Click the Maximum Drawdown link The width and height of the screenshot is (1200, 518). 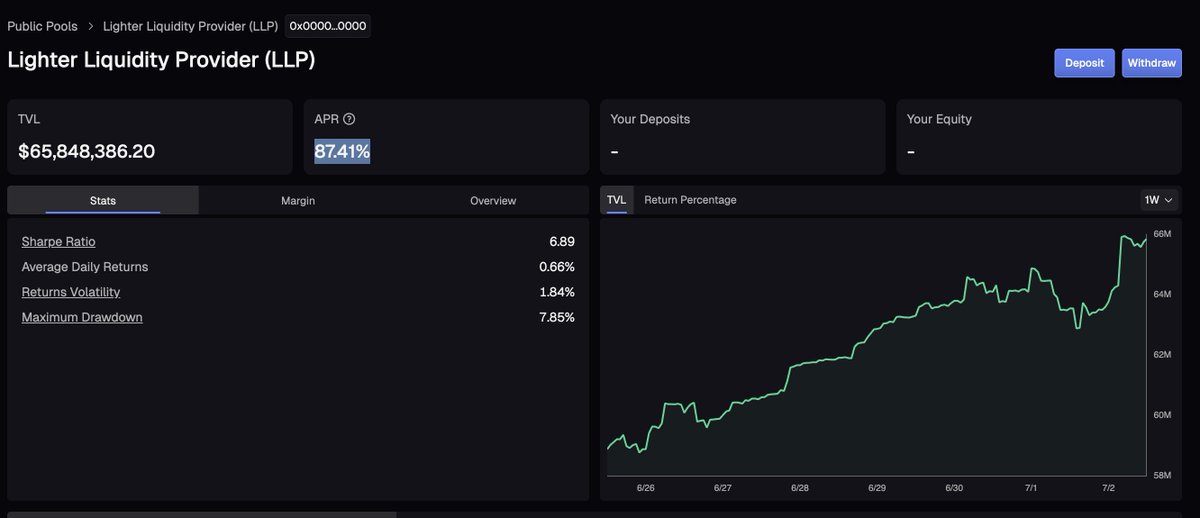click(x=82, y=317)
